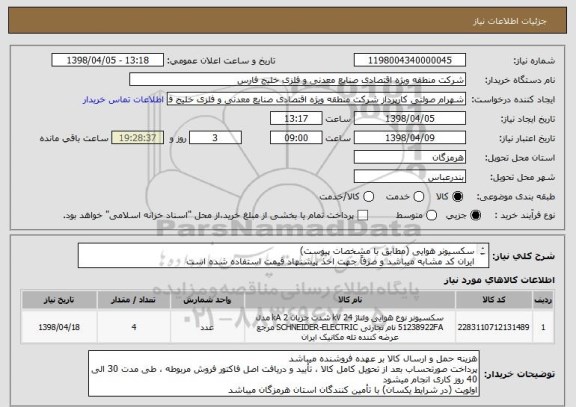Click the تاریخ ایجاد نیاز date field
The image size is (576, 407).
pos(410,119)
